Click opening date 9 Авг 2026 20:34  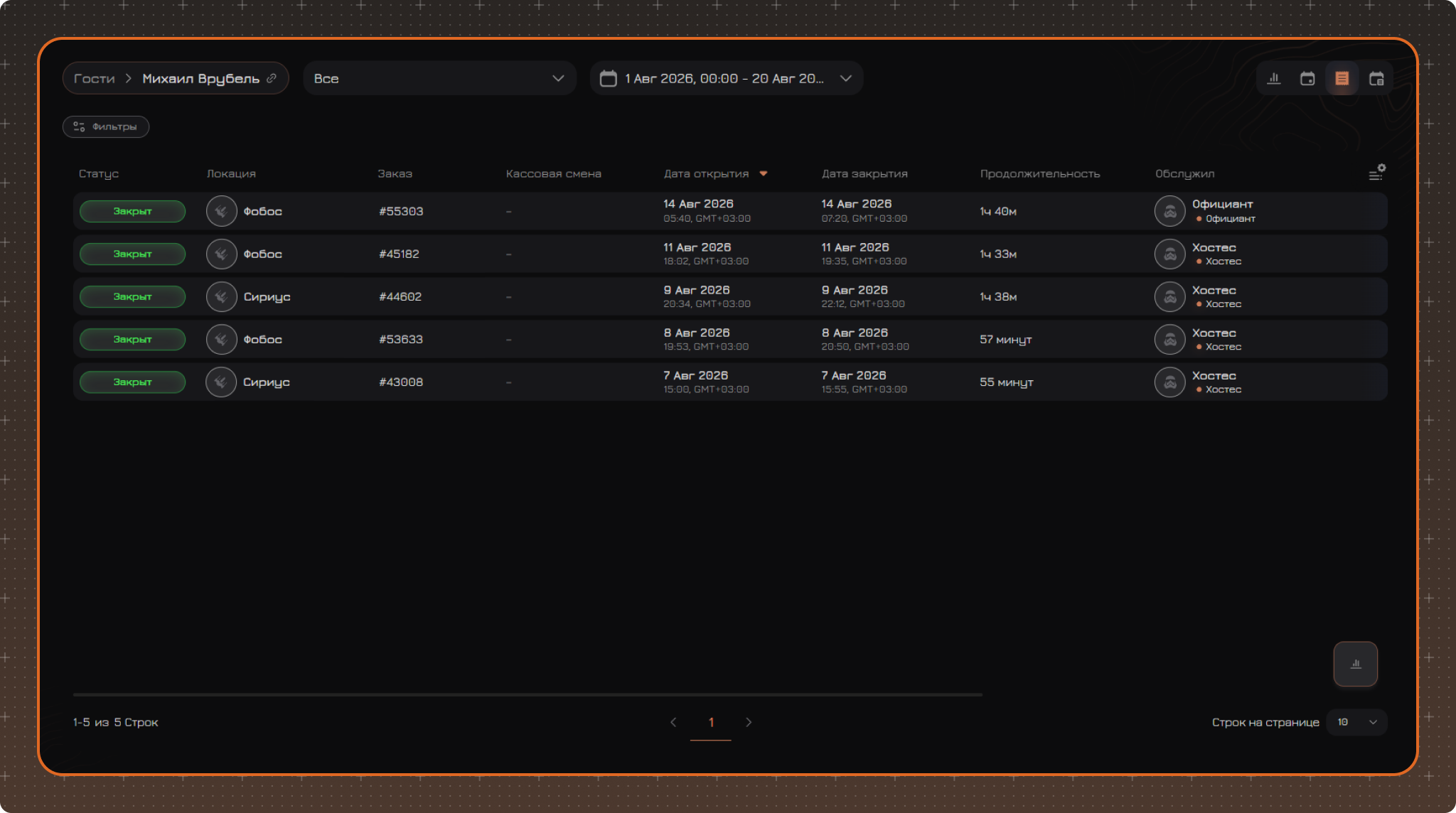707,296
